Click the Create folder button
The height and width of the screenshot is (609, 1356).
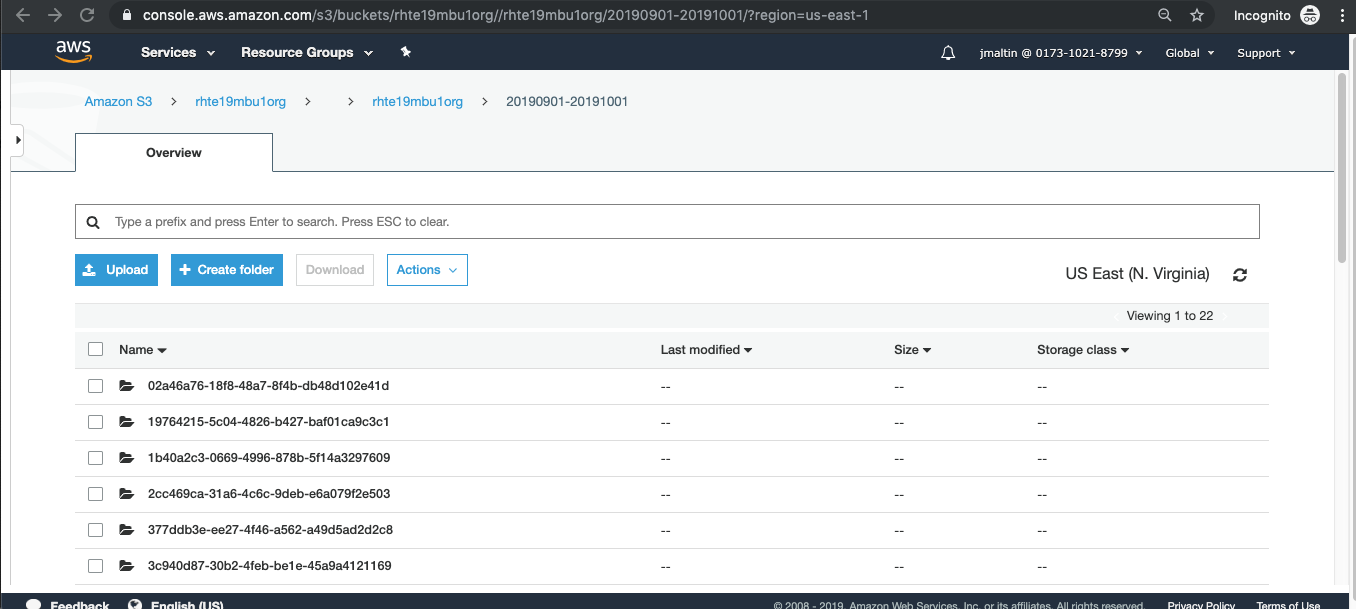click(x=227, y=270)
